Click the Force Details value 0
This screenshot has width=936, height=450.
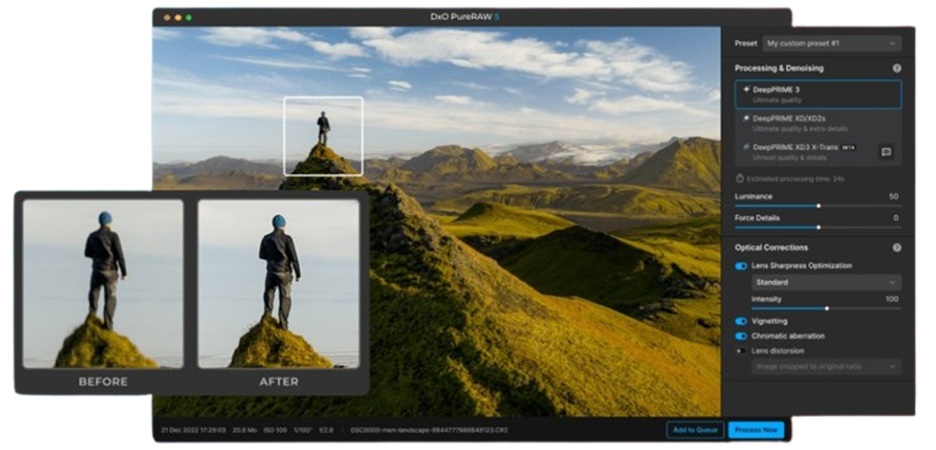pos(896,218)
